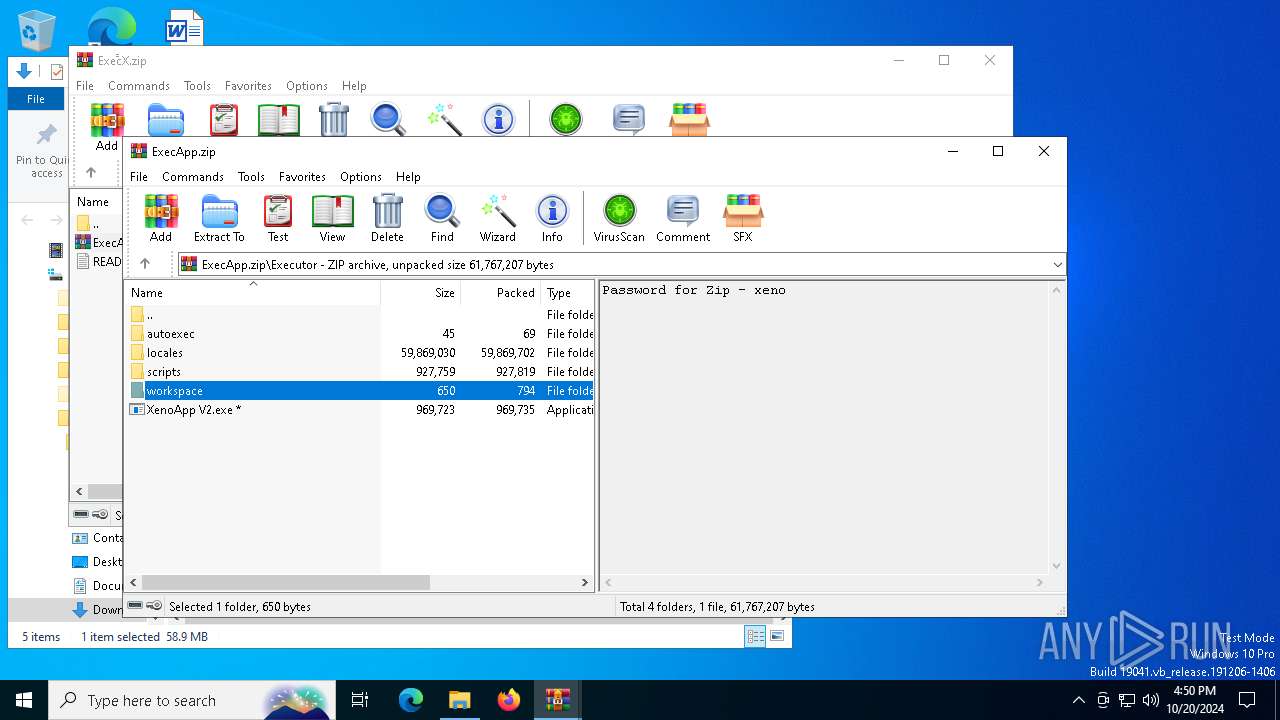Open Tools menu in ExecApp.zip
This screenshot has height=720, width=1280.
251,176
